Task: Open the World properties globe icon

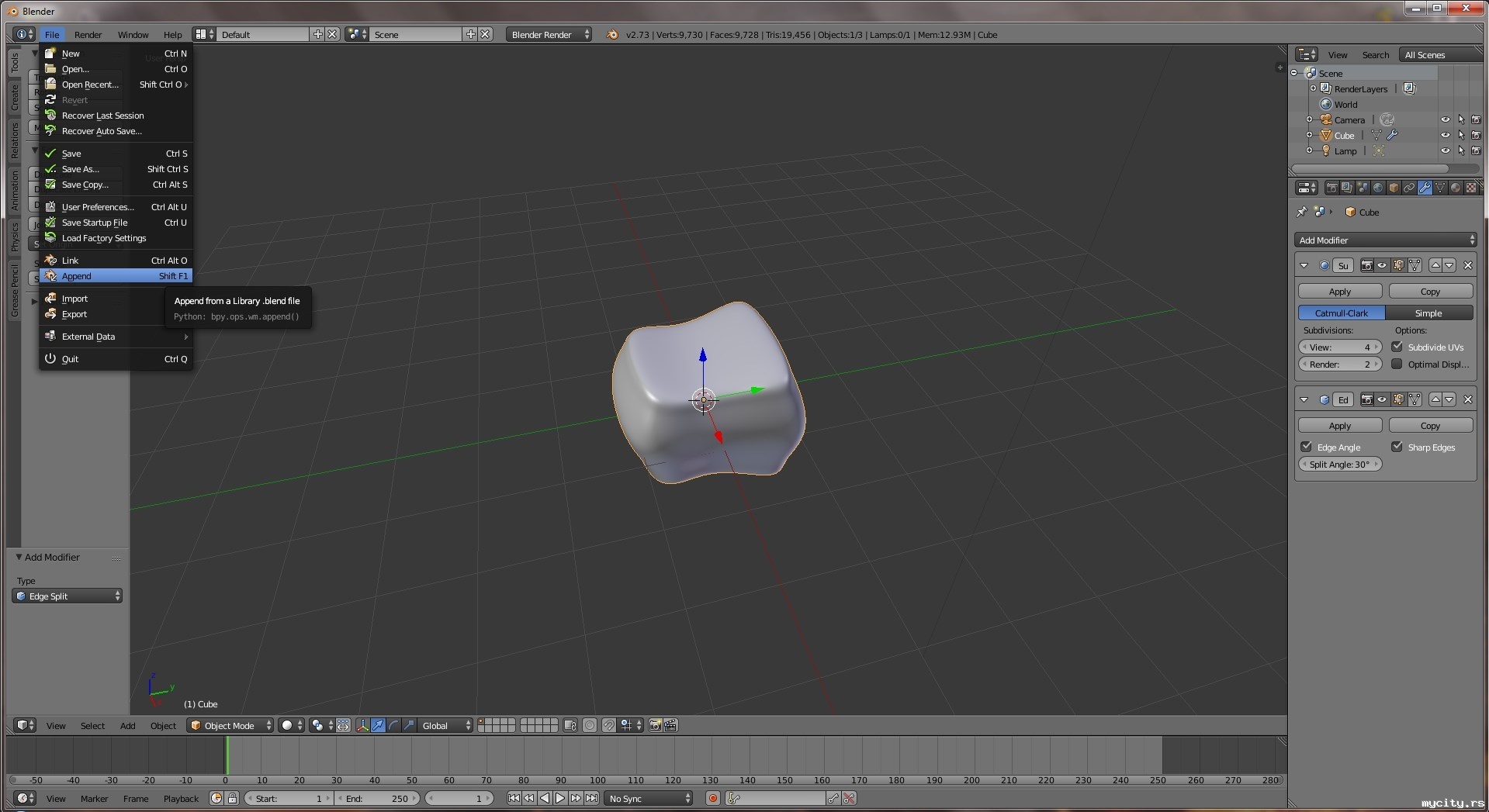Action: click(x=1378, y=188)
